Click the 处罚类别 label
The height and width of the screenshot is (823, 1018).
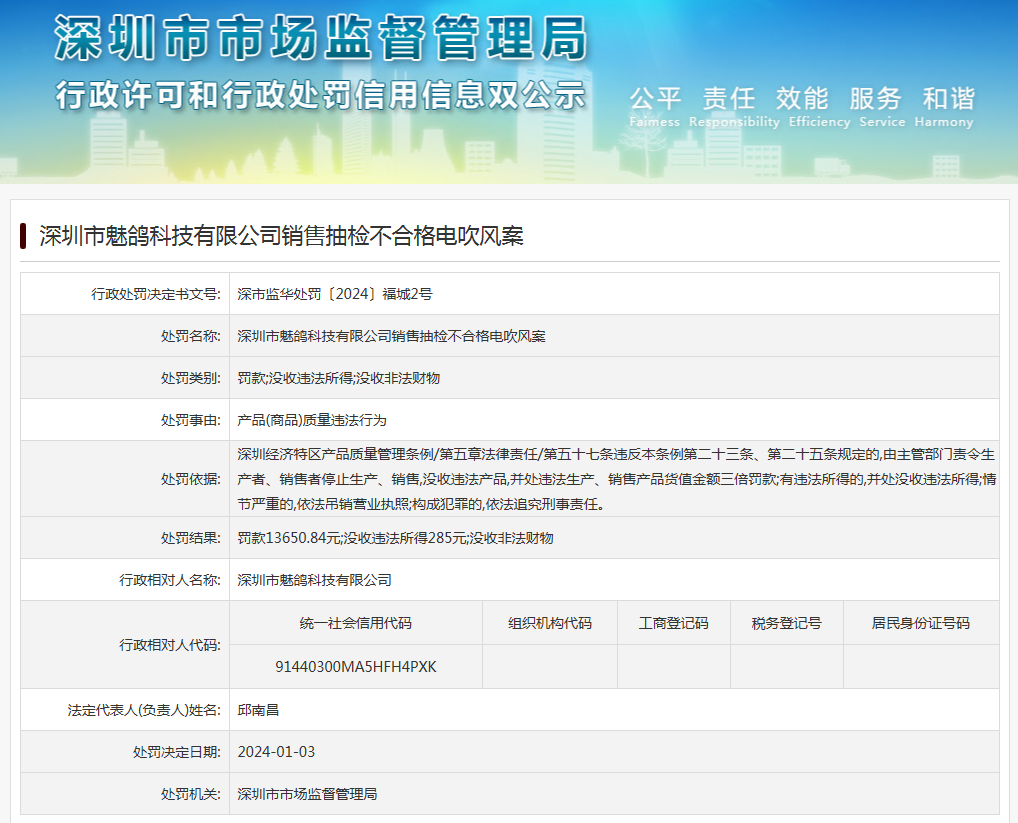(191, 378)
